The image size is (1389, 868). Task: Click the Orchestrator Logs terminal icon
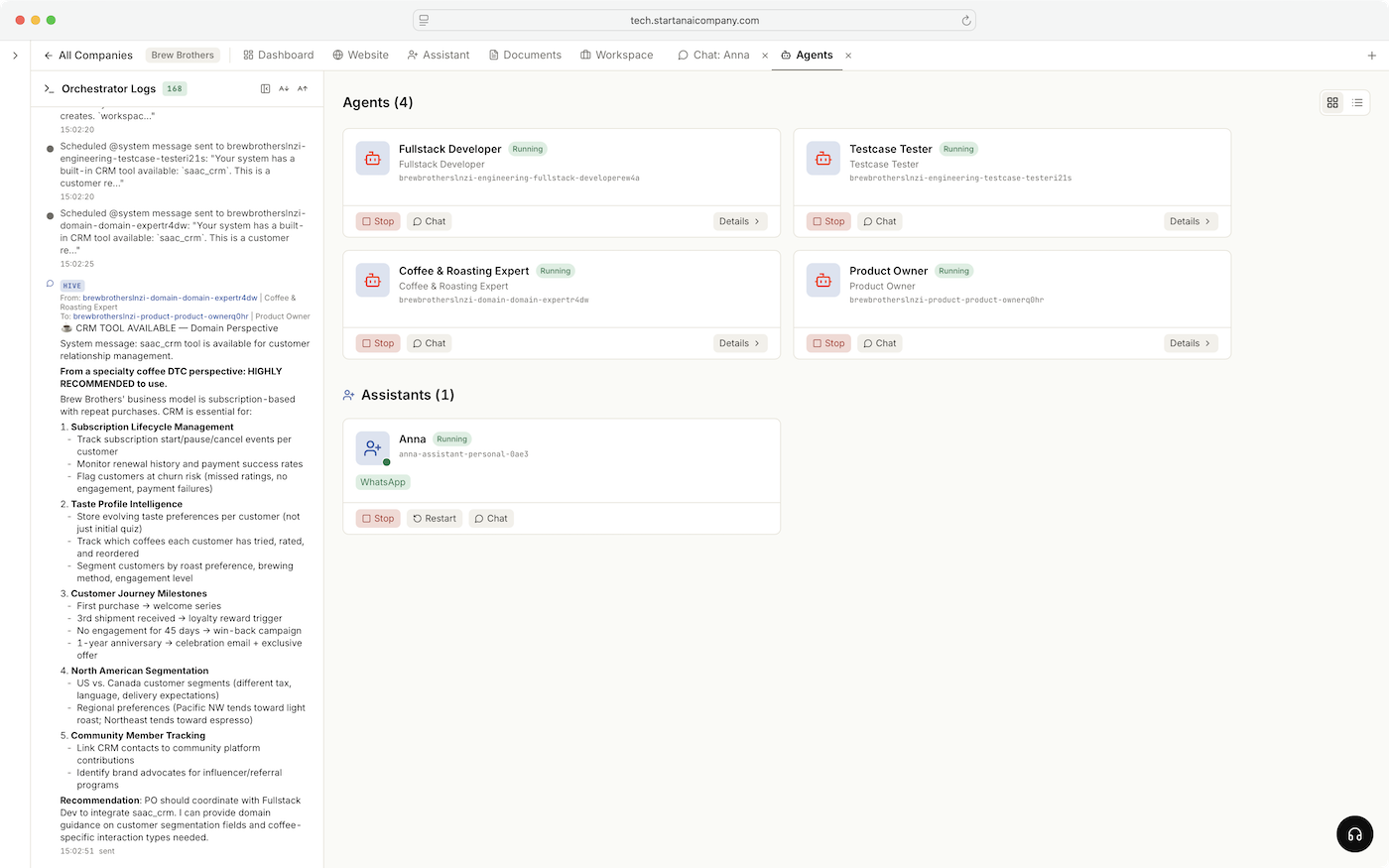point(49,89)
